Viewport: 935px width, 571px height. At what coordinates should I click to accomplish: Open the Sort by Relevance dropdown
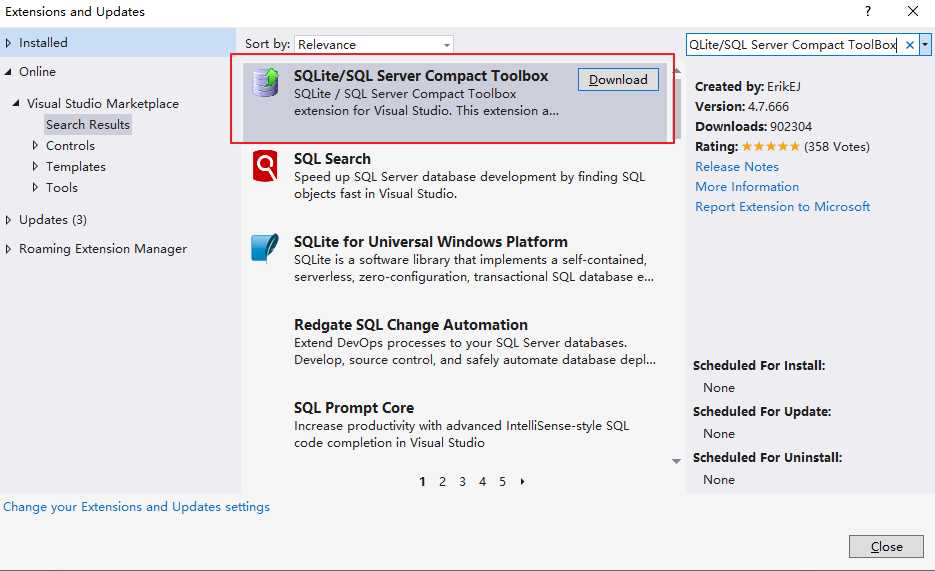[x=374, y=45]
